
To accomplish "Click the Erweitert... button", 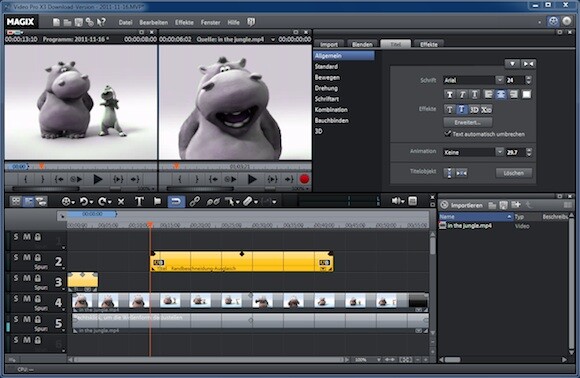I will click(x=468, y=122).
